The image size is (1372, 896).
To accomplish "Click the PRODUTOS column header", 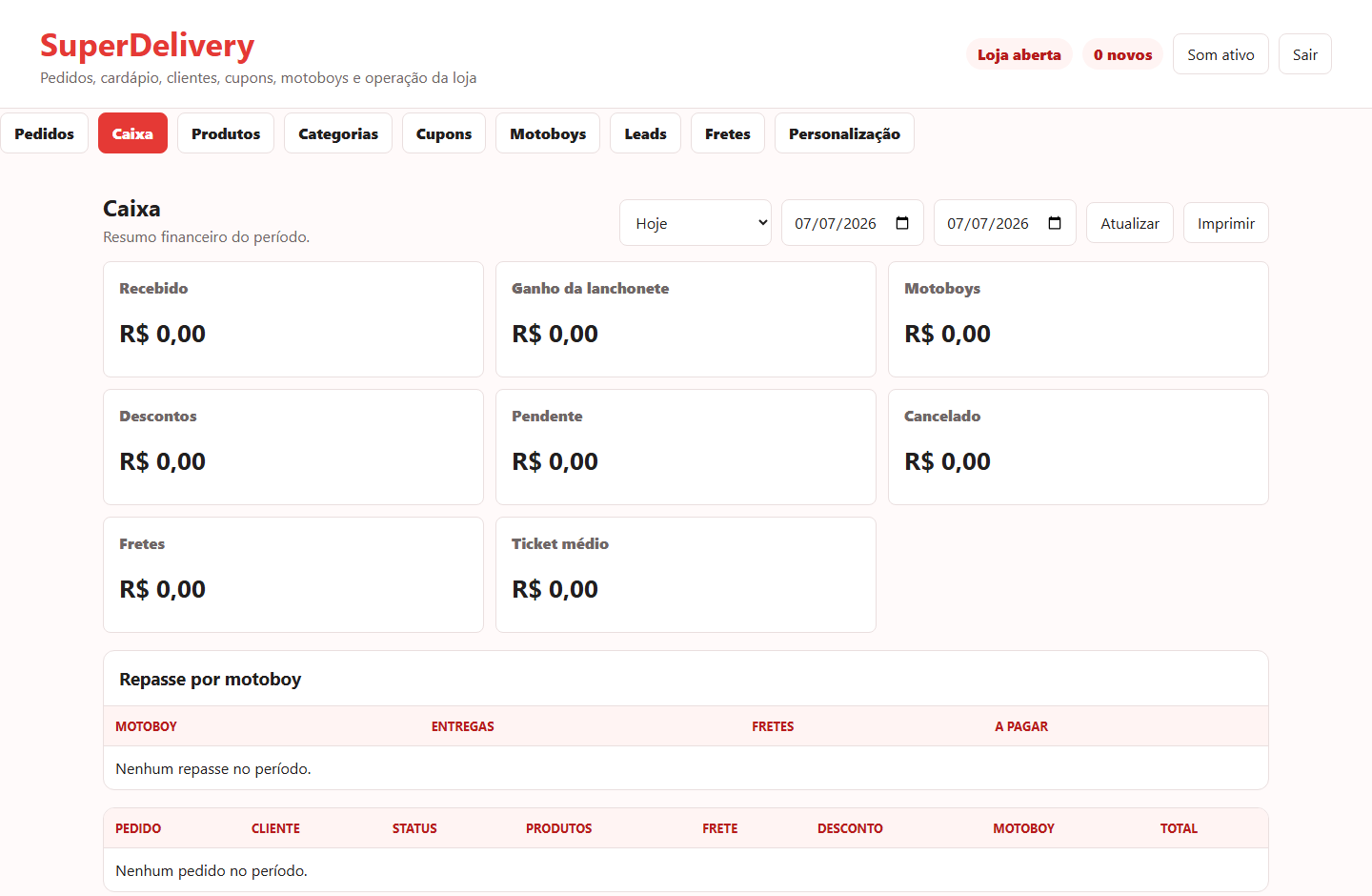I will (x=559, y=828).
